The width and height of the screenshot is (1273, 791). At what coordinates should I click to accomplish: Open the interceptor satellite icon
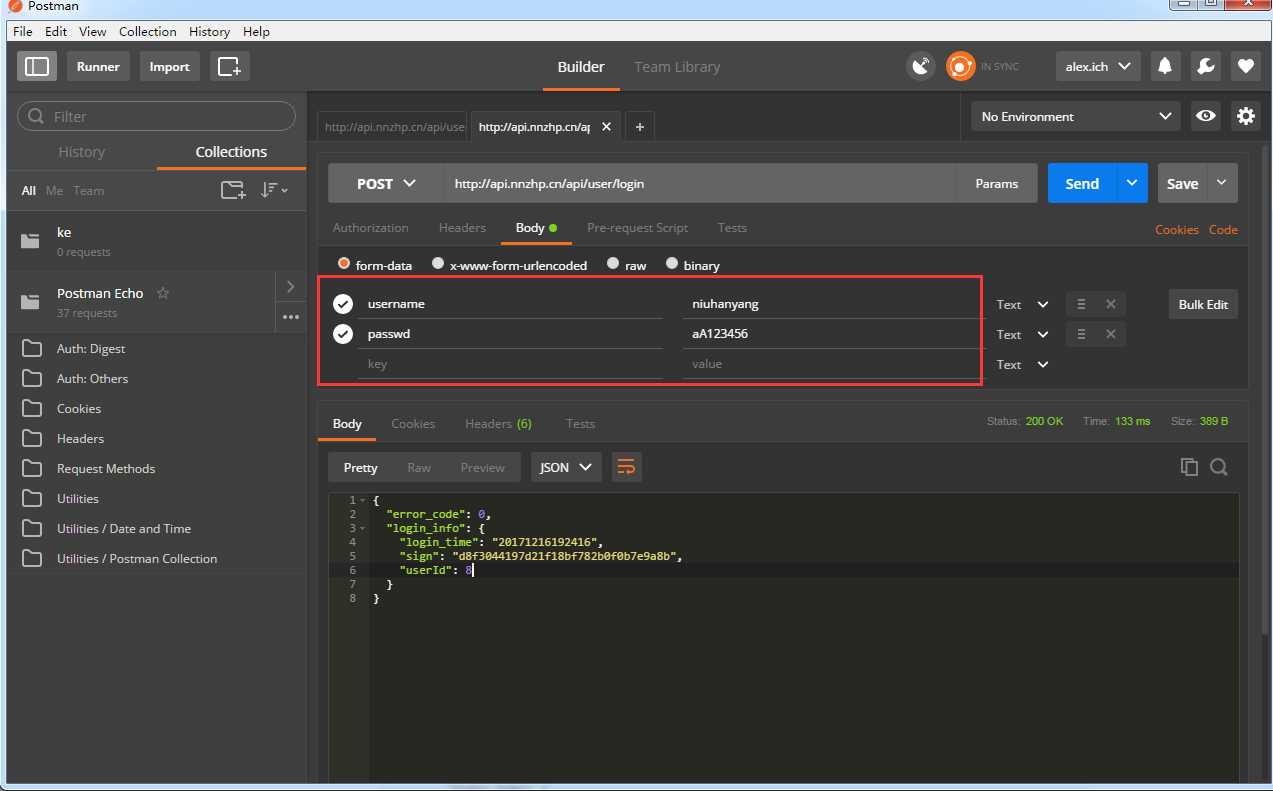click(920, 67)
